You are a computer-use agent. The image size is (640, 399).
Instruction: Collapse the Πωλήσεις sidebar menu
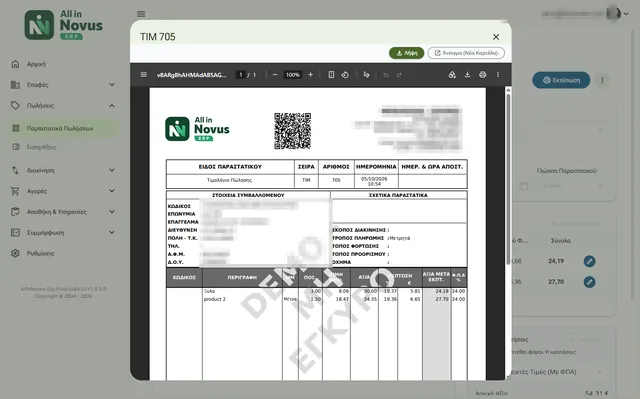coord(64,106)
